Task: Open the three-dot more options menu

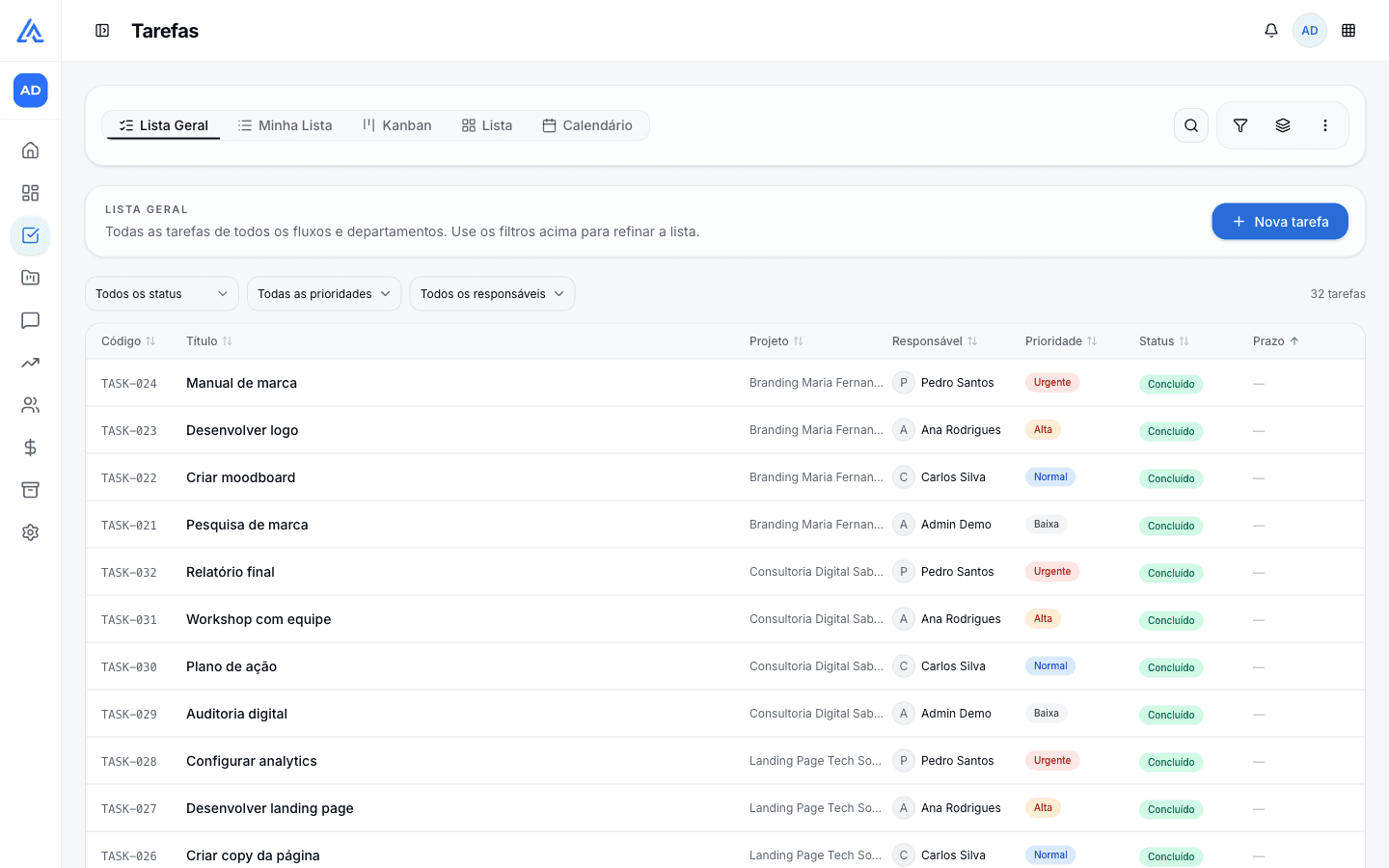Action: pos(1325,125)
